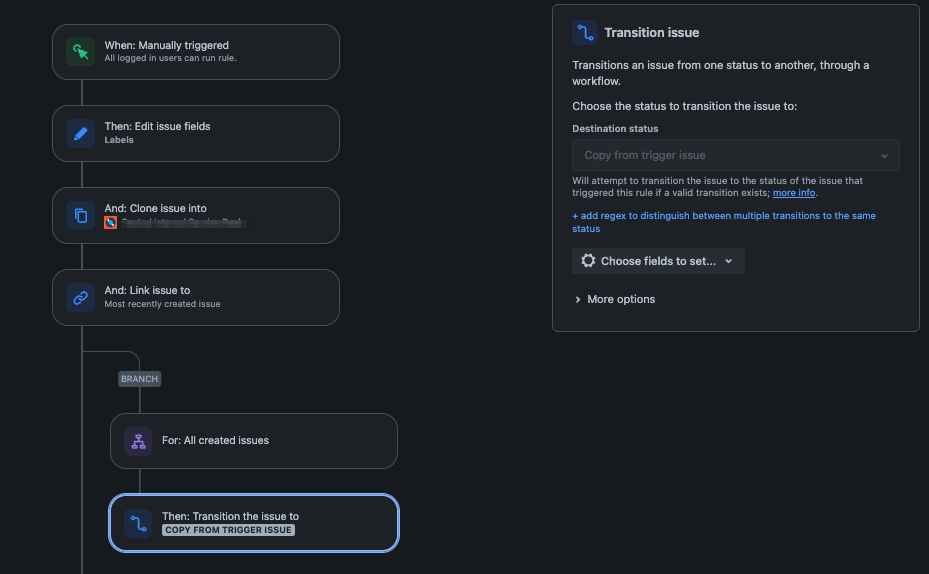Click the red project avatar under Clone issue
Screen dimensions: 929x574
click(x=110, y=223)
